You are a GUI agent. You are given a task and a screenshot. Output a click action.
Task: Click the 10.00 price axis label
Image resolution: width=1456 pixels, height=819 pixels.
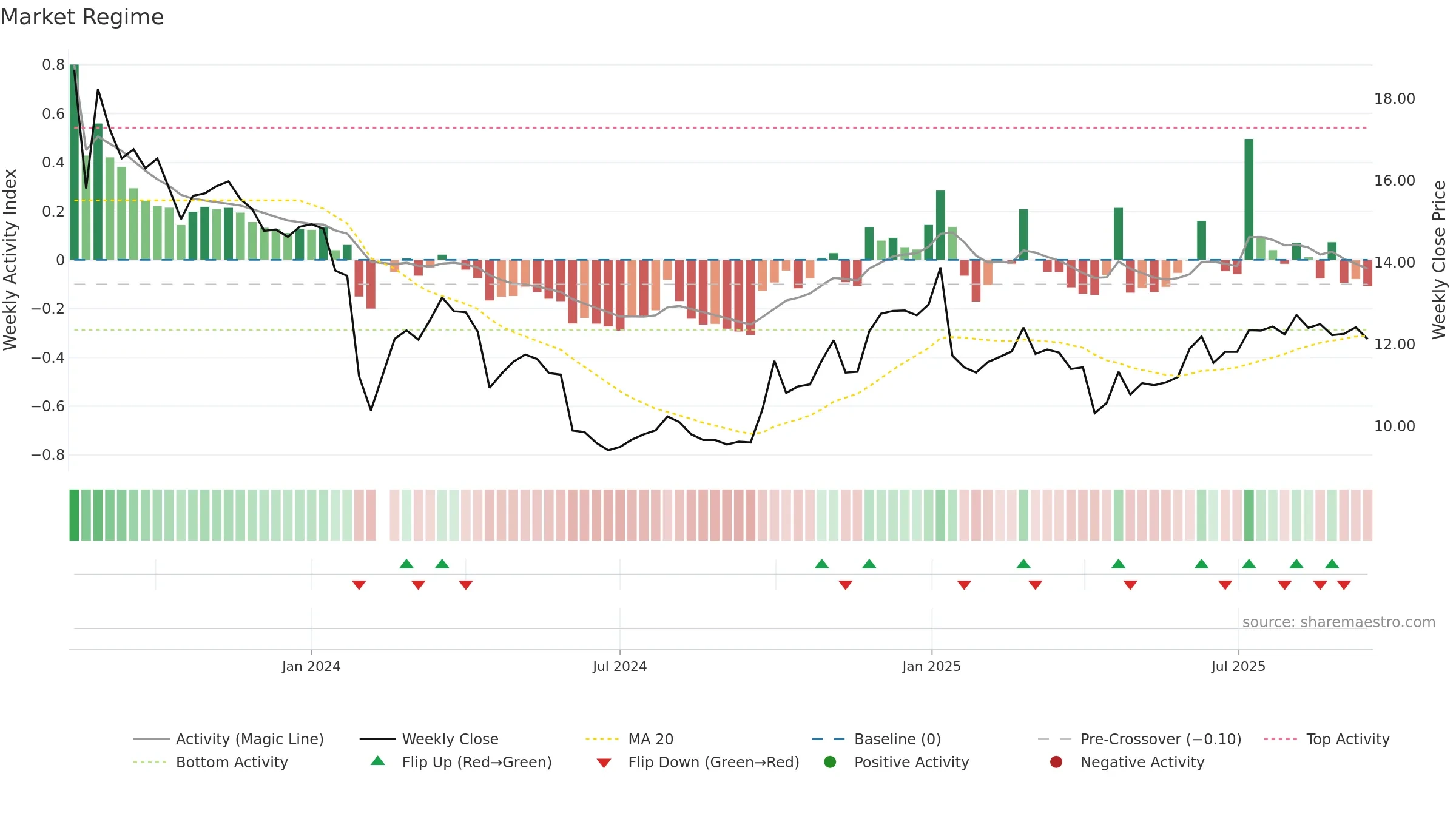(1395, 426)
